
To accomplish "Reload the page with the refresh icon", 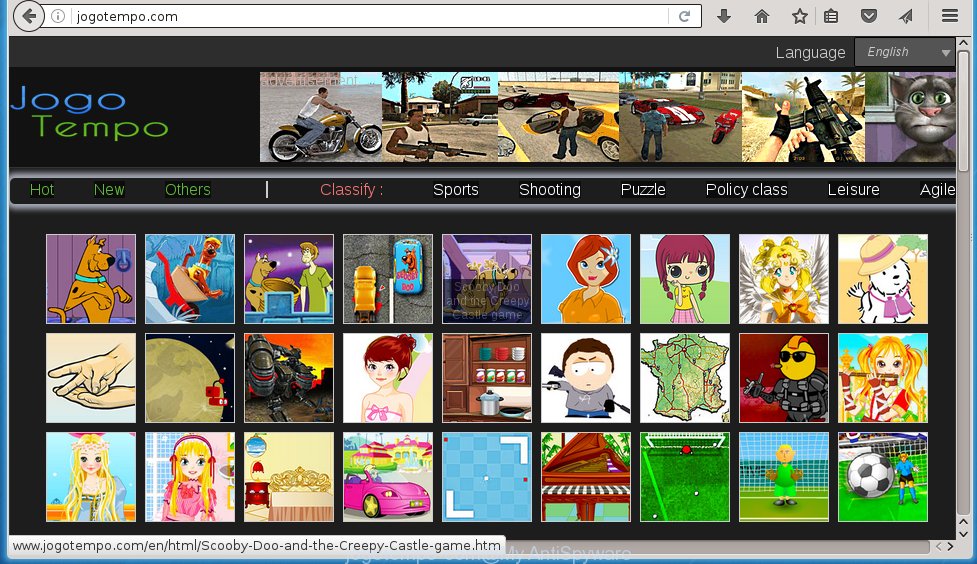I will pyautogui.click(x=684, y=16).
